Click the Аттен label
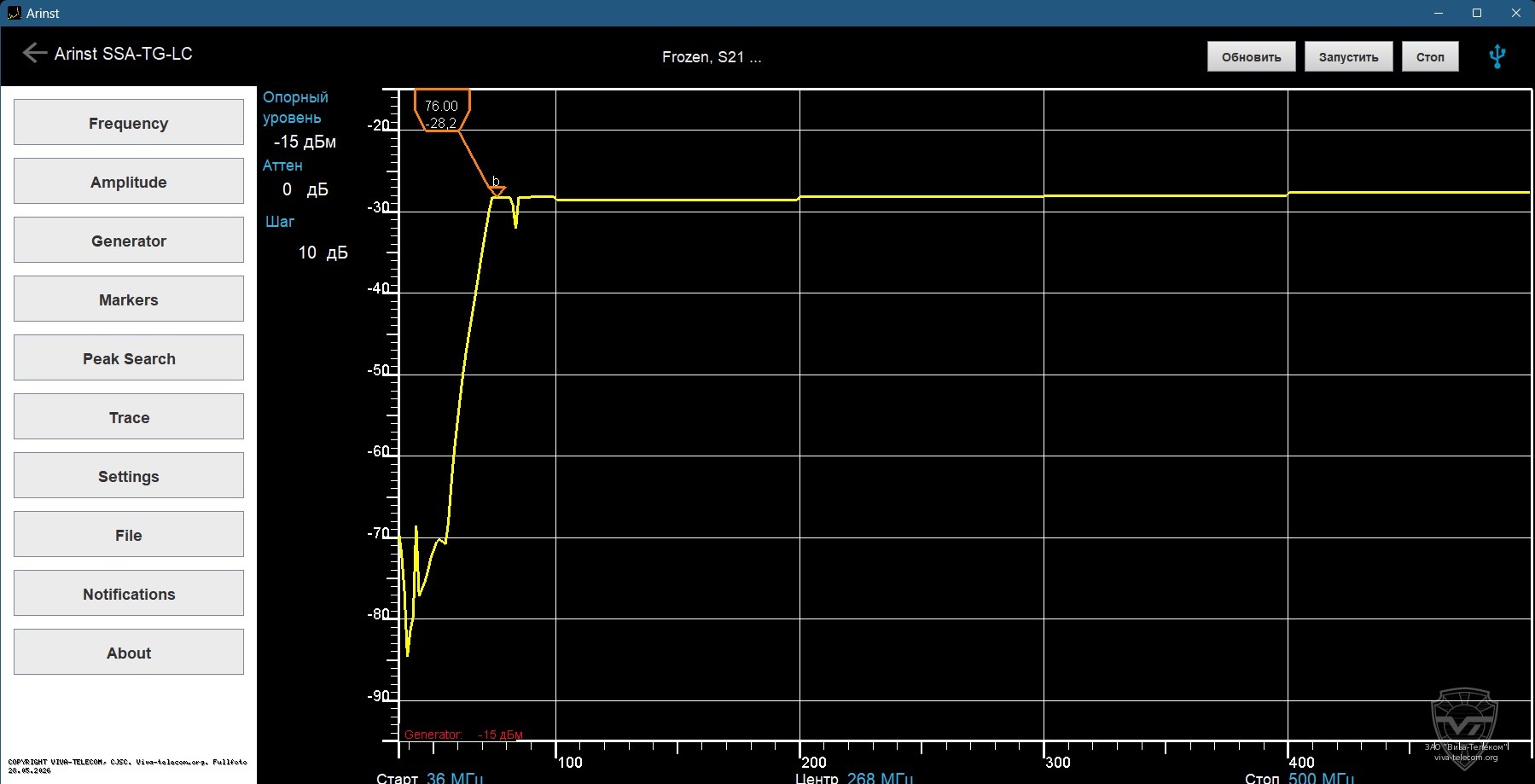The image size is (1535, 784). click(x=282, y=166)
